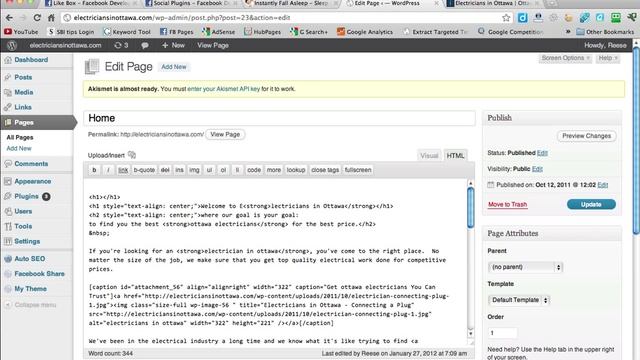Click the Links chain icon
The width and height of the screenshot is (640, 360).
8,107
